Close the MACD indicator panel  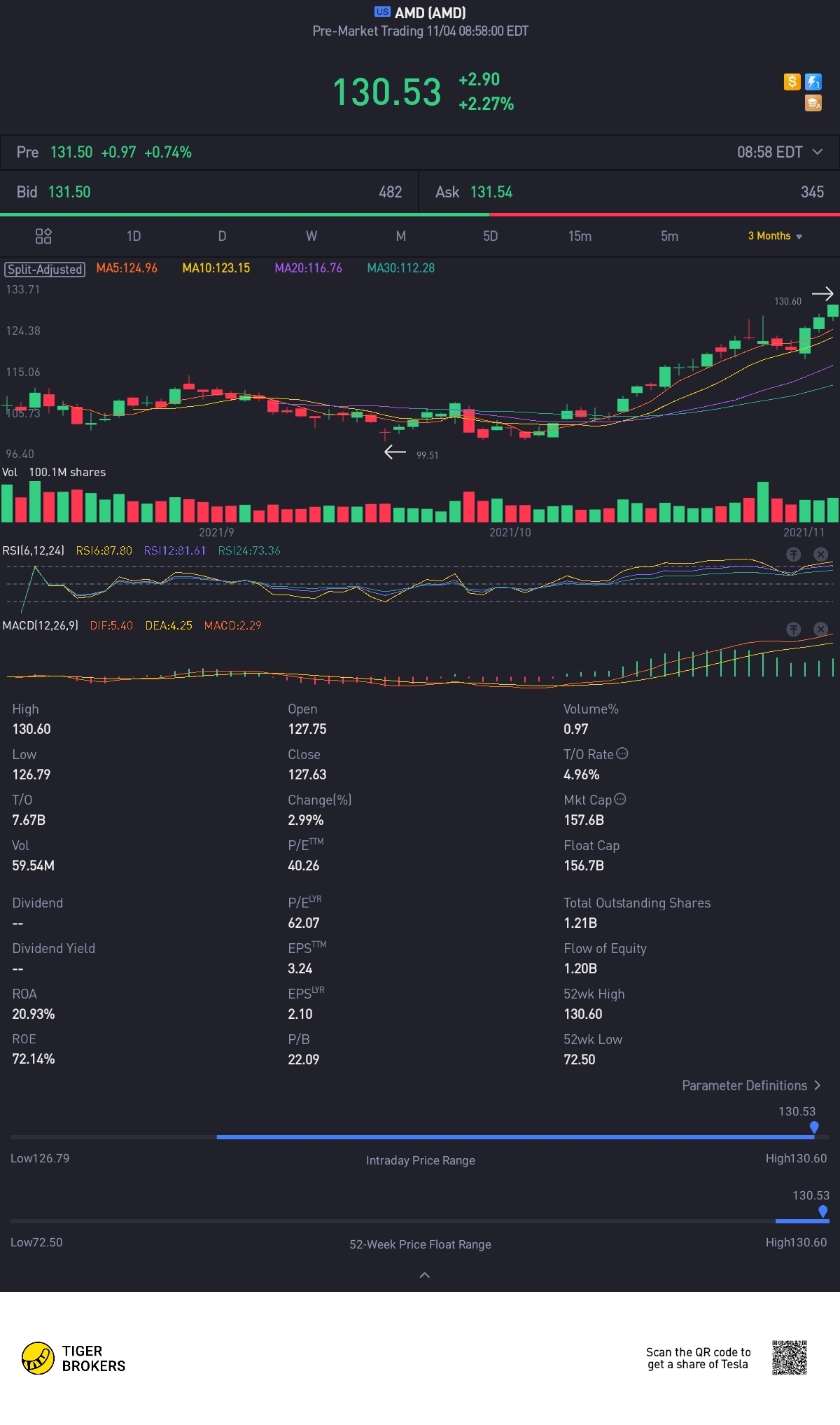click(821, 629)
